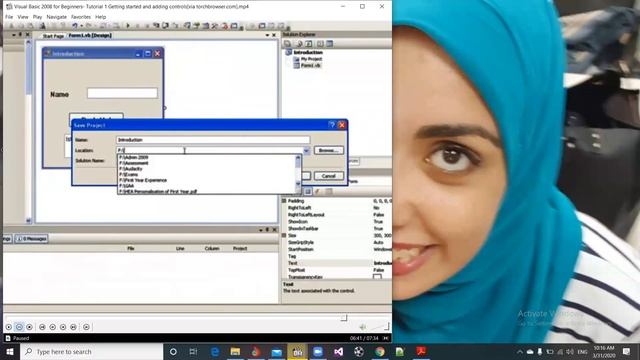This screenshot has width=640, height=360.
Task: Open Adobe Acrobat from taskbar
Action: click(x=421, y=351)
